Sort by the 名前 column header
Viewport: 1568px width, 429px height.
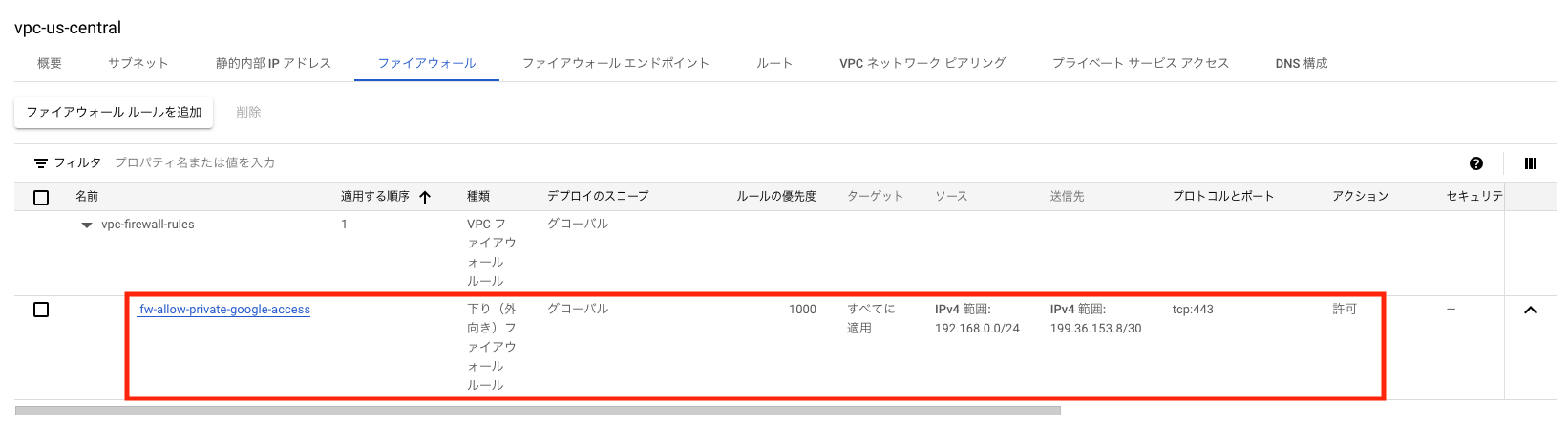click(87, 196)
